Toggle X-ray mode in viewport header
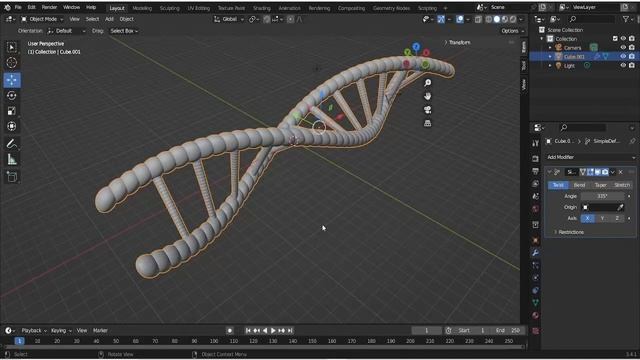Viewport: 640px width, 360px height. coord(478,19)
